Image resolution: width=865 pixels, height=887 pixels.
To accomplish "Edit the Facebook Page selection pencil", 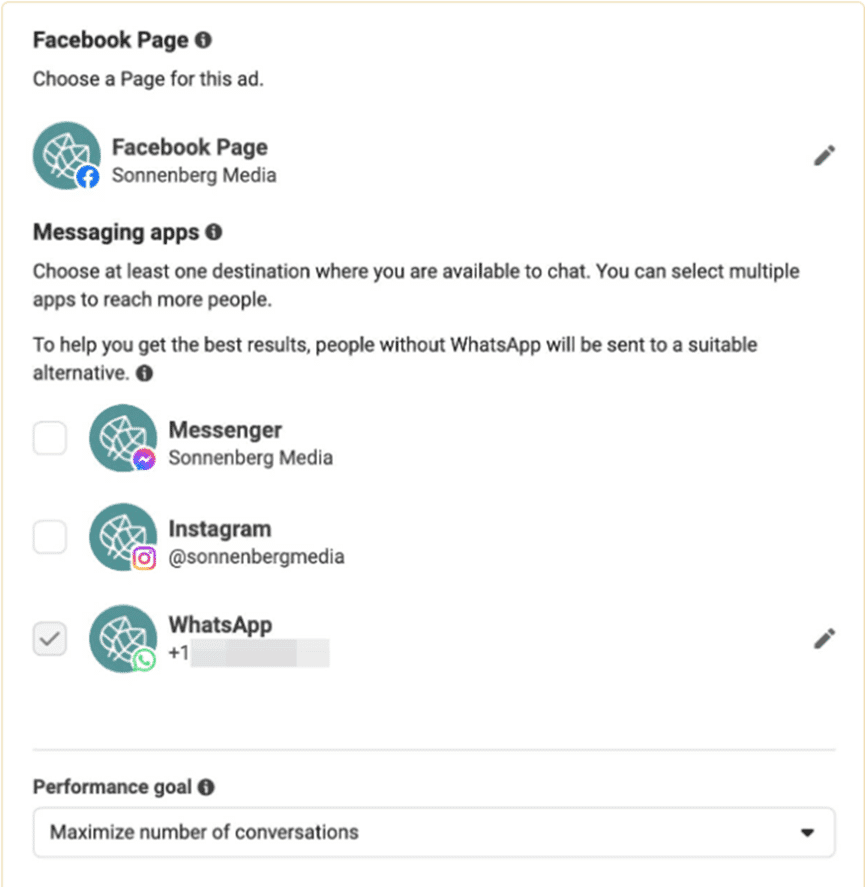I will coord(824,156).
